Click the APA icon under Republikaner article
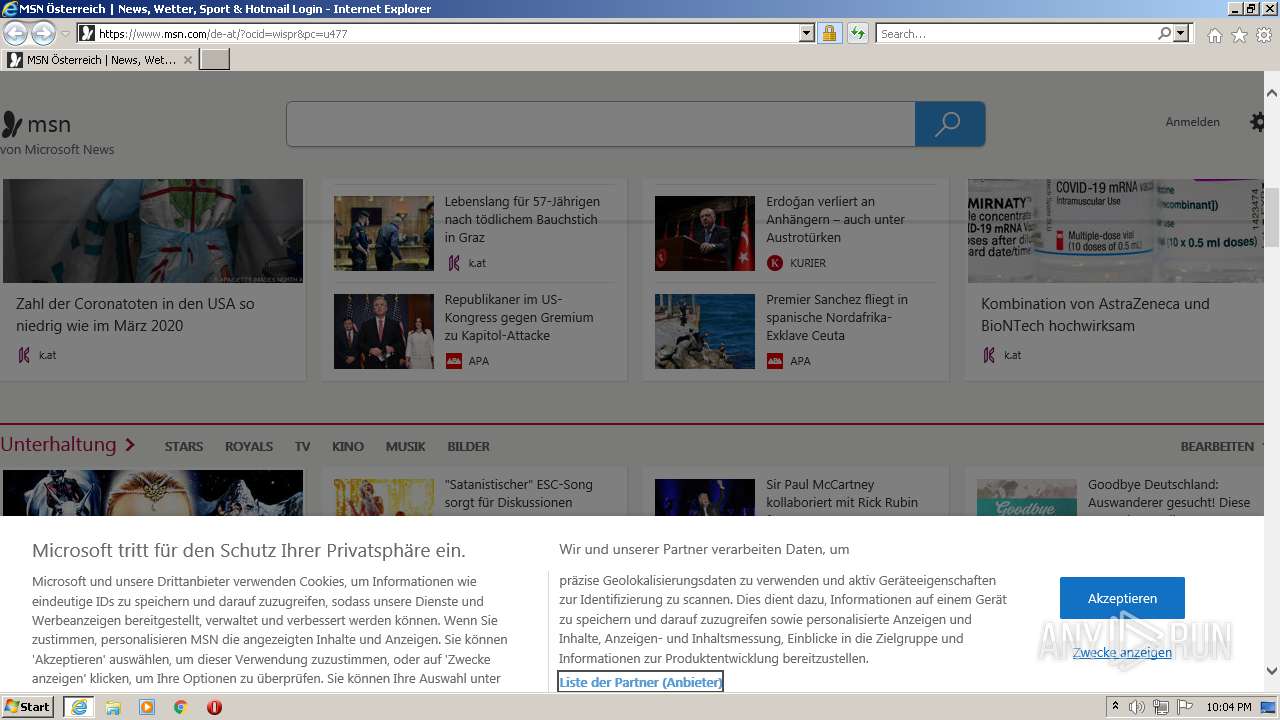Image resolution: width=1280 pixels, height=720 pixels. [x=453, y=361]
